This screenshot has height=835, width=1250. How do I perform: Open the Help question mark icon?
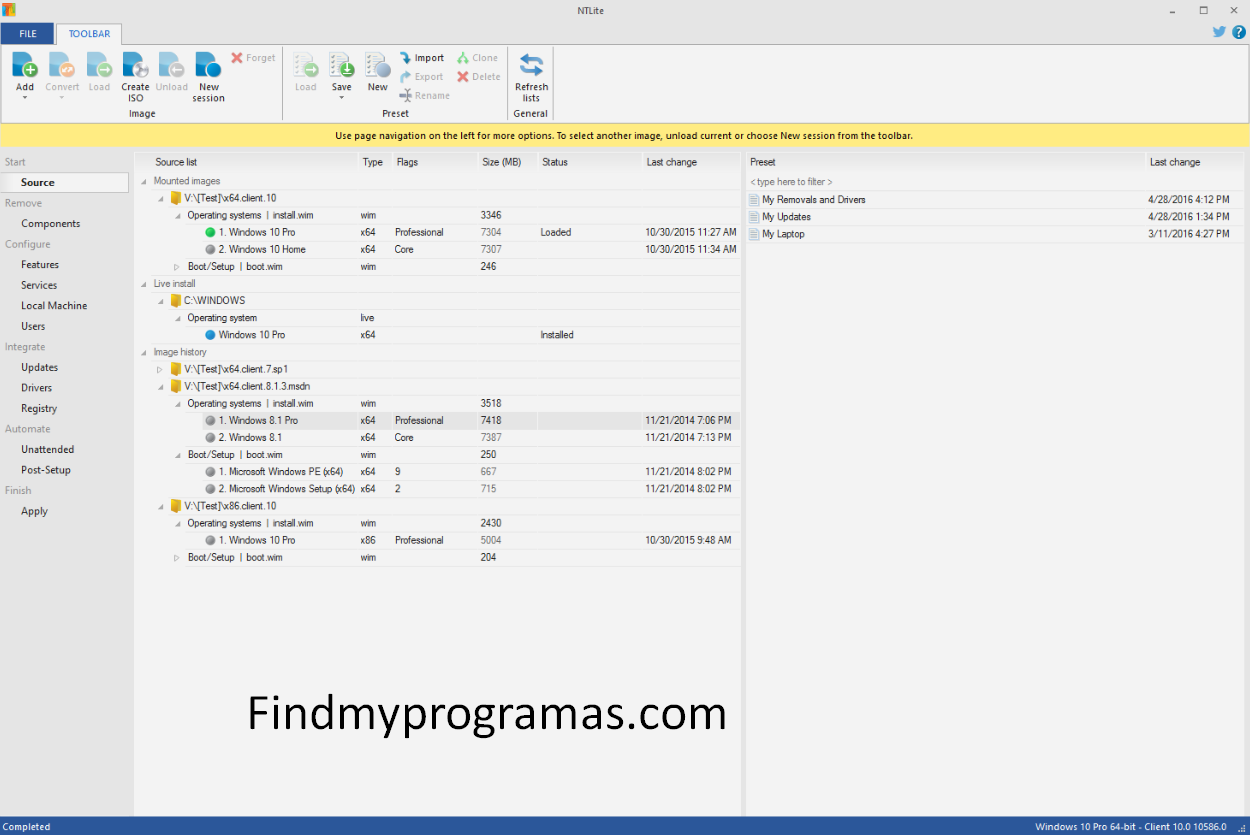[x=1239, y=32]
